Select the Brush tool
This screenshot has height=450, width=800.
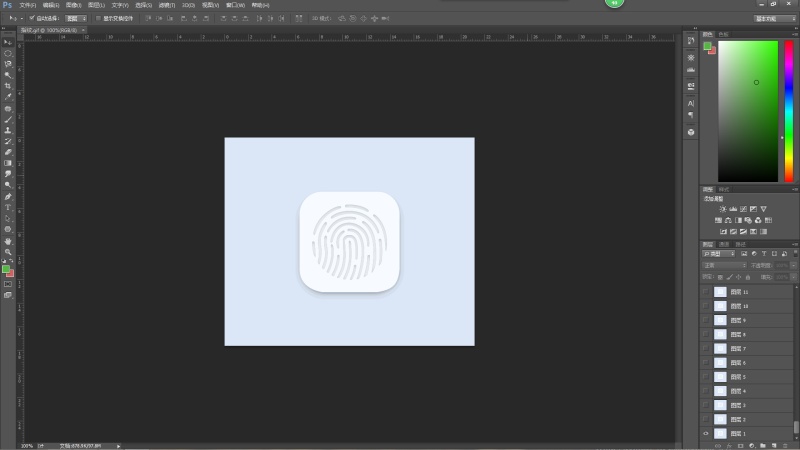click(8, 119)
